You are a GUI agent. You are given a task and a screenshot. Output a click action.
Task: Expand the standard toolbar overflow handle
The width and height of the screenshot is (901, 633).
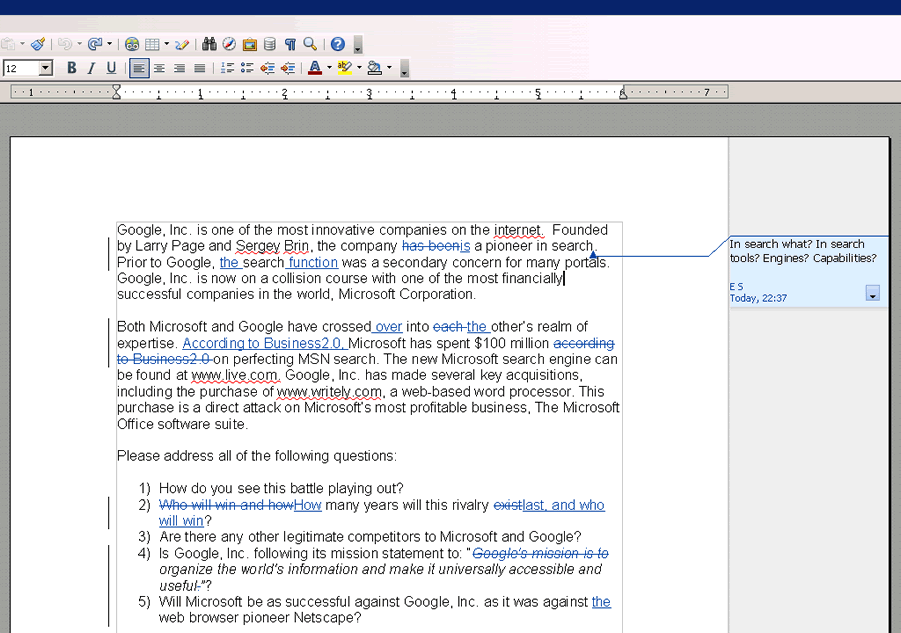coord(357,45)
